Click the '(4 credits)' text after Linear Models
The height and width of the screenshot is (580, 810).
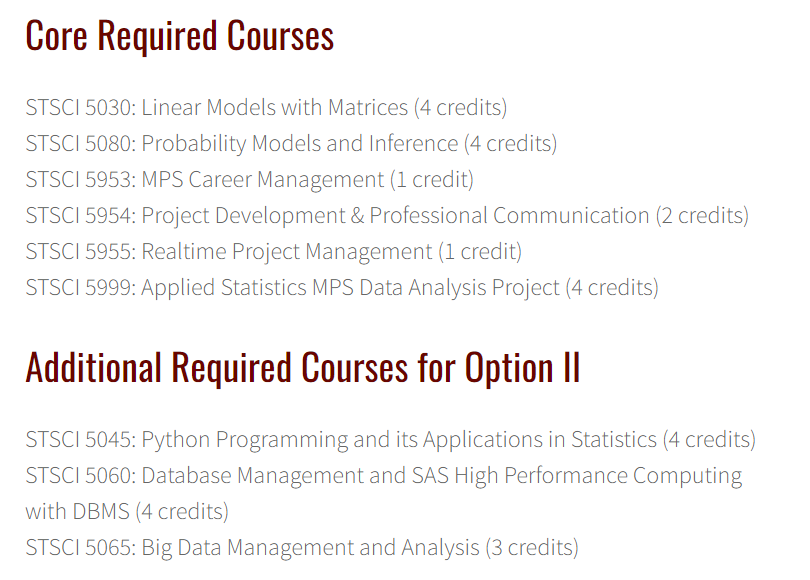point(460,108)
